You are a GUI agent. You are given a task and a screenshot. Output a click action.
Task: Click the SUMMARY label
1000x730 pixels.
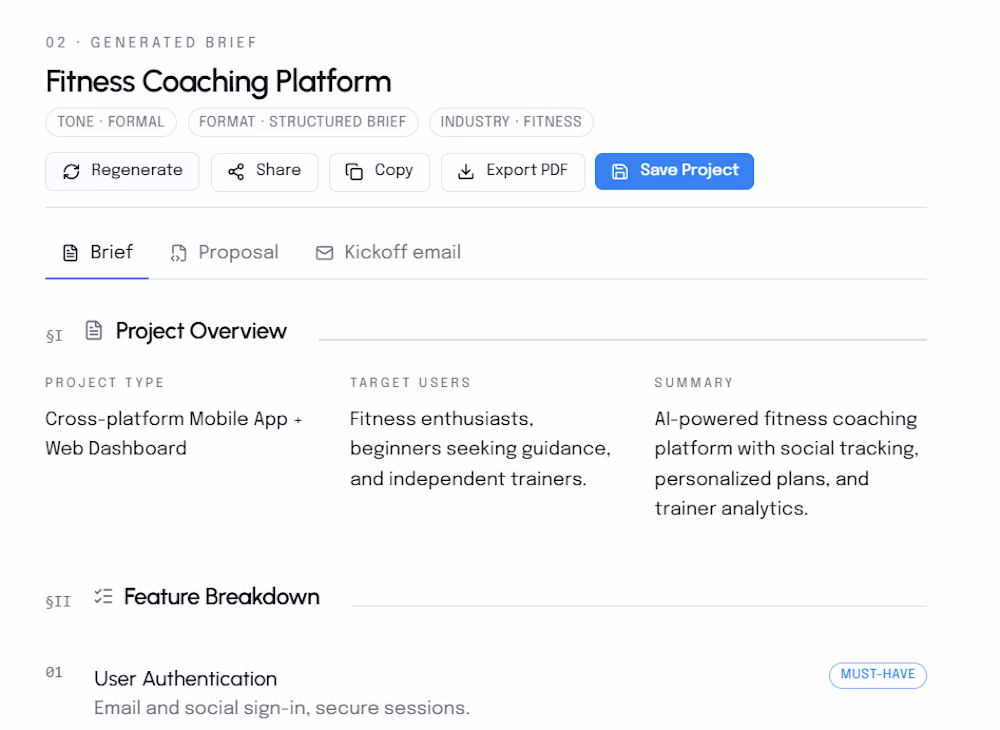tap(694, 383)
